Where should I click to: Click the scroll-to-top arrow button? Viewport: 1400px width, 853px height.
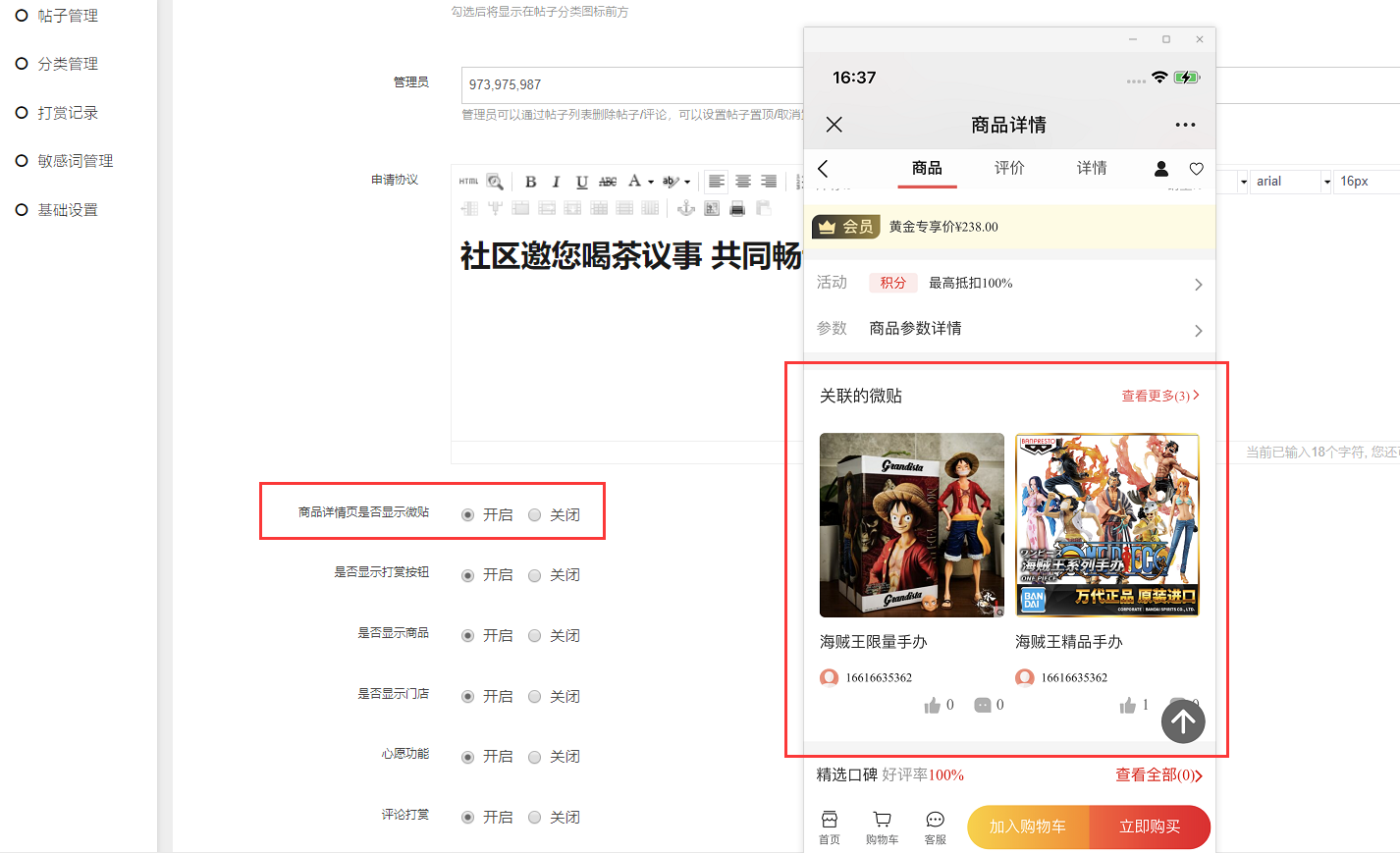[1183, 721]
